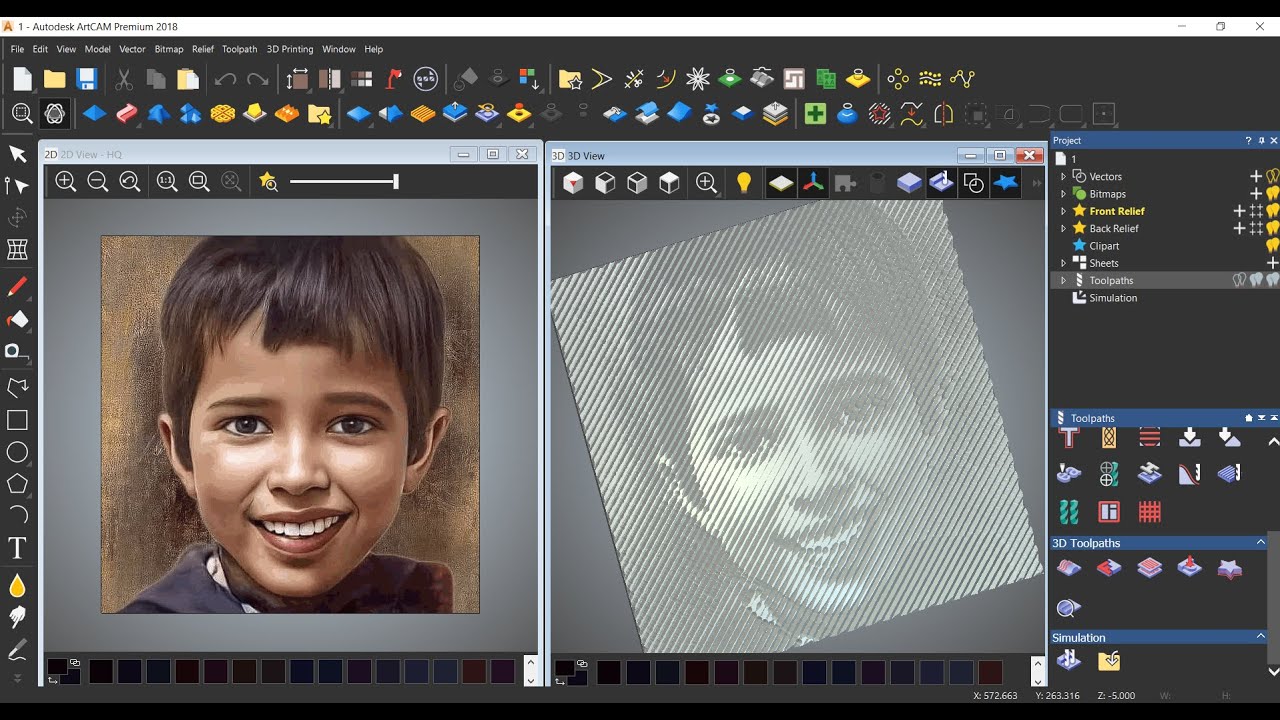Collapse the Simulation section
This screenshot has width=1280, height=720.
tap(1260, 637)
